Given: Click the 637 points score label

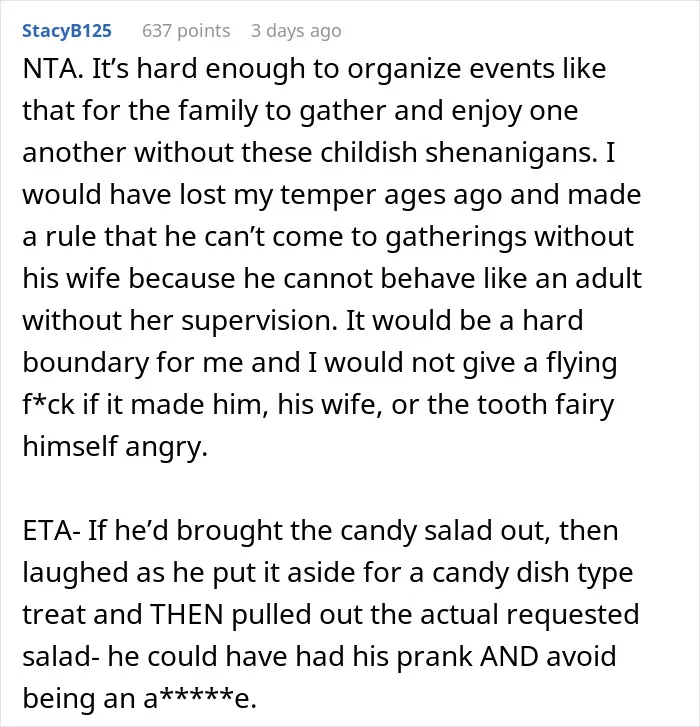Looking at the screenshot, I should (186, 31).
